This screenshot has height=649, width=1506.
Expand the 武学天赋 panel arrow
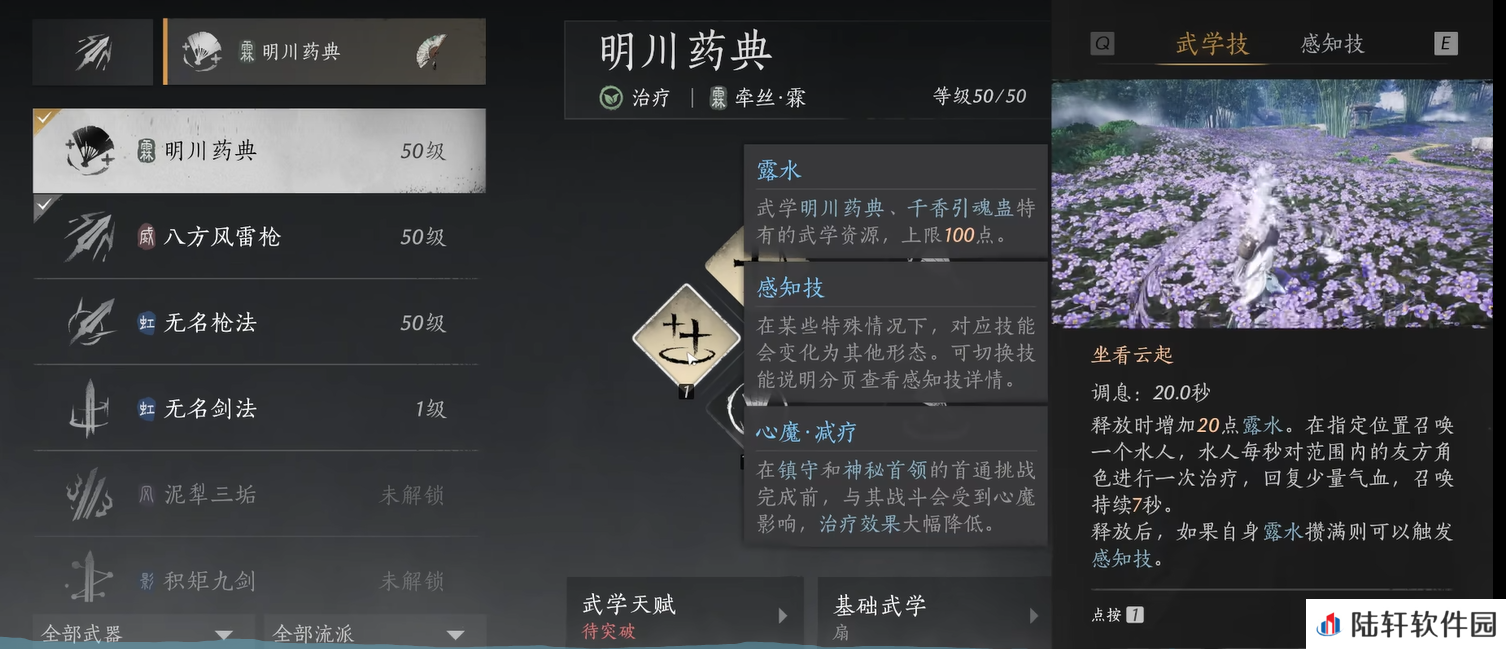(783, 616)
